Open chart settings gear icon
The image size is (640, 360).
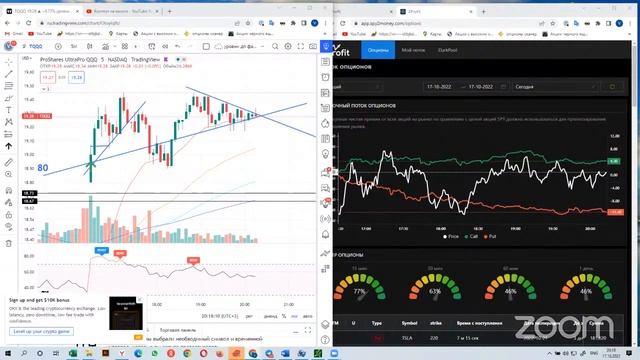pyautogui.click(x=288, y=47)
